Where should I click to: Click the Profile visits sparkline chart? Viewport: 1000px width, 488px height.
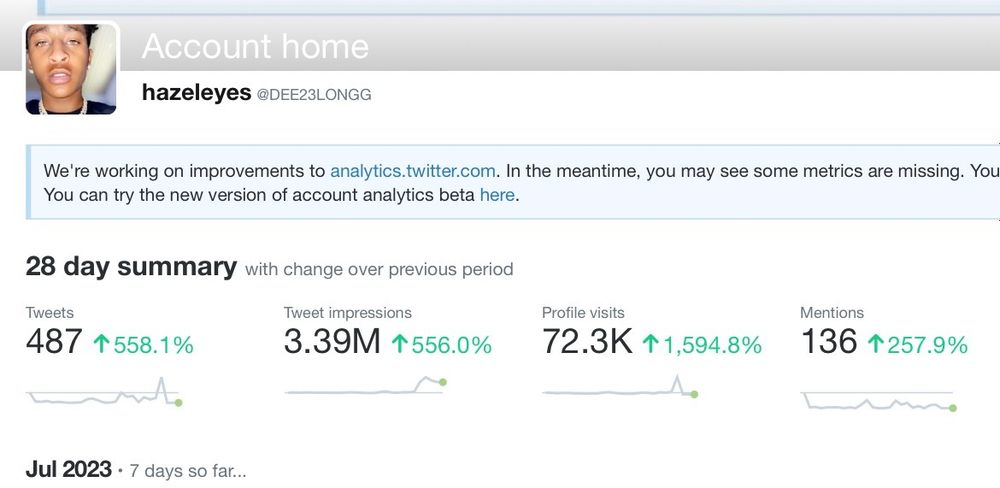coord(620,387)
